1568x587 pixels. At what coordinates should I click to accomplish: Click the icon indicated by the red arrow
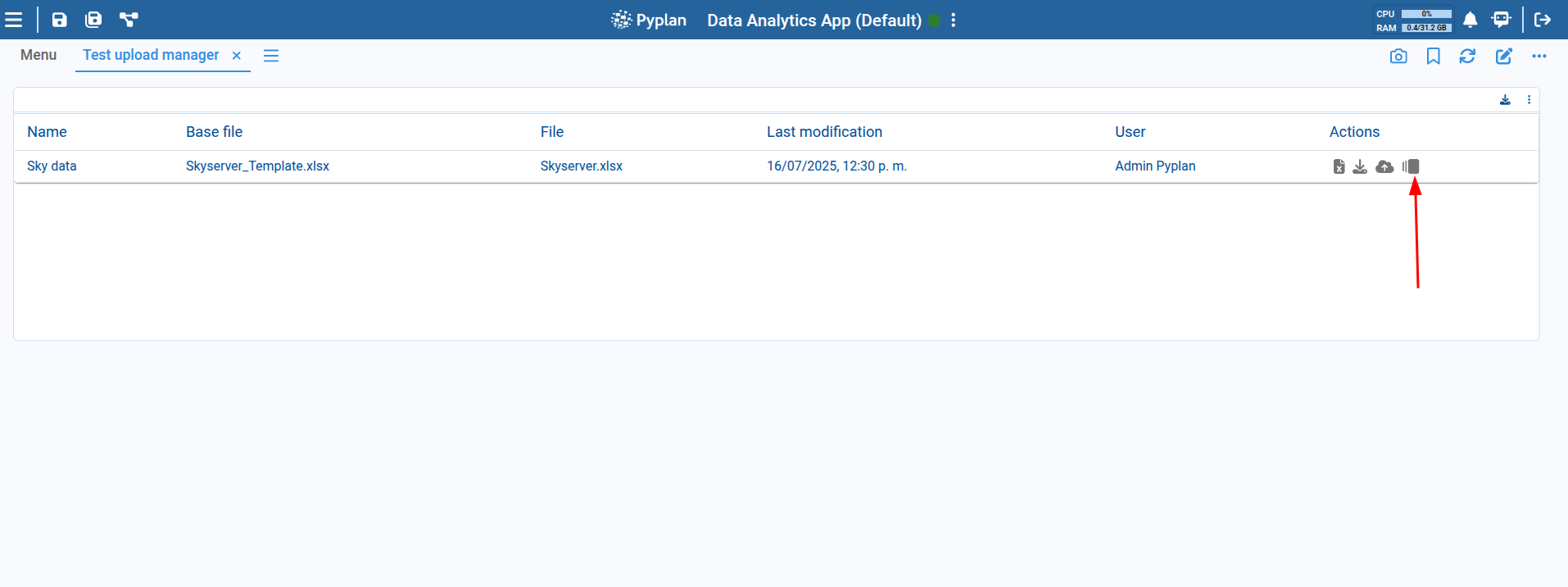tap(1411, 166)
